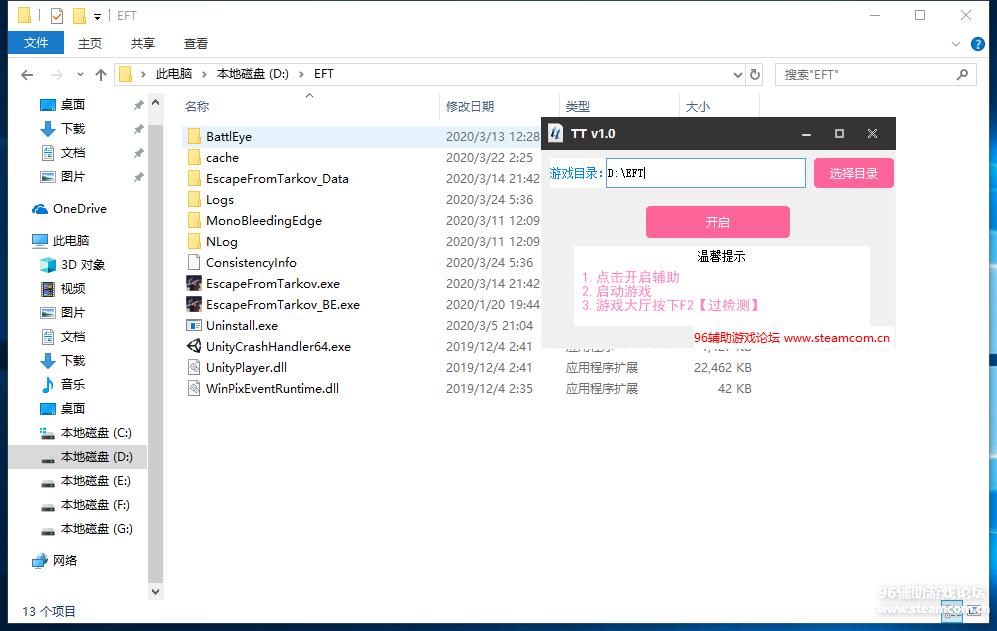Click the Properties icon in quick access toolbar
This screenshot has width=997, height=631.
pyautogui.click(x=56, y=16)
